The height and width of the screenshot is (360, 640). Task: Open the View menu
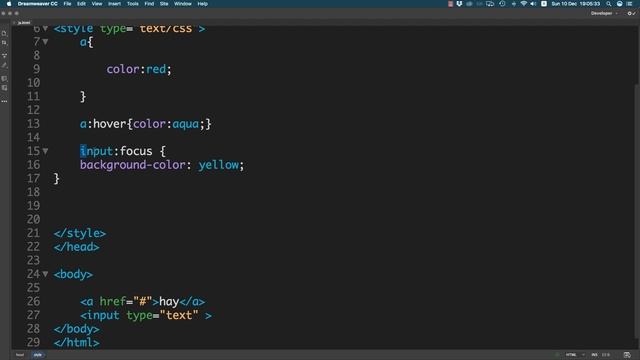[97, 4]
